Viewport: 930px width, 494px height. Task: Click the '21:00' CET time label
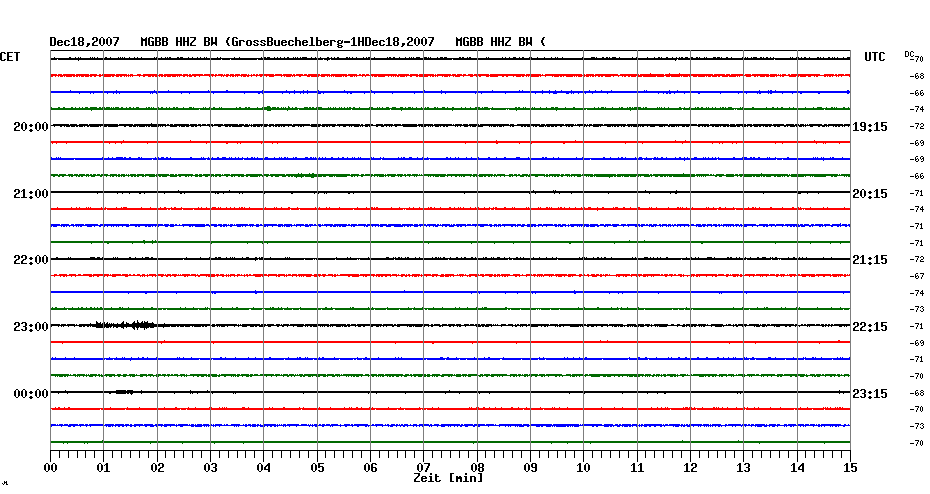point(31,194)
